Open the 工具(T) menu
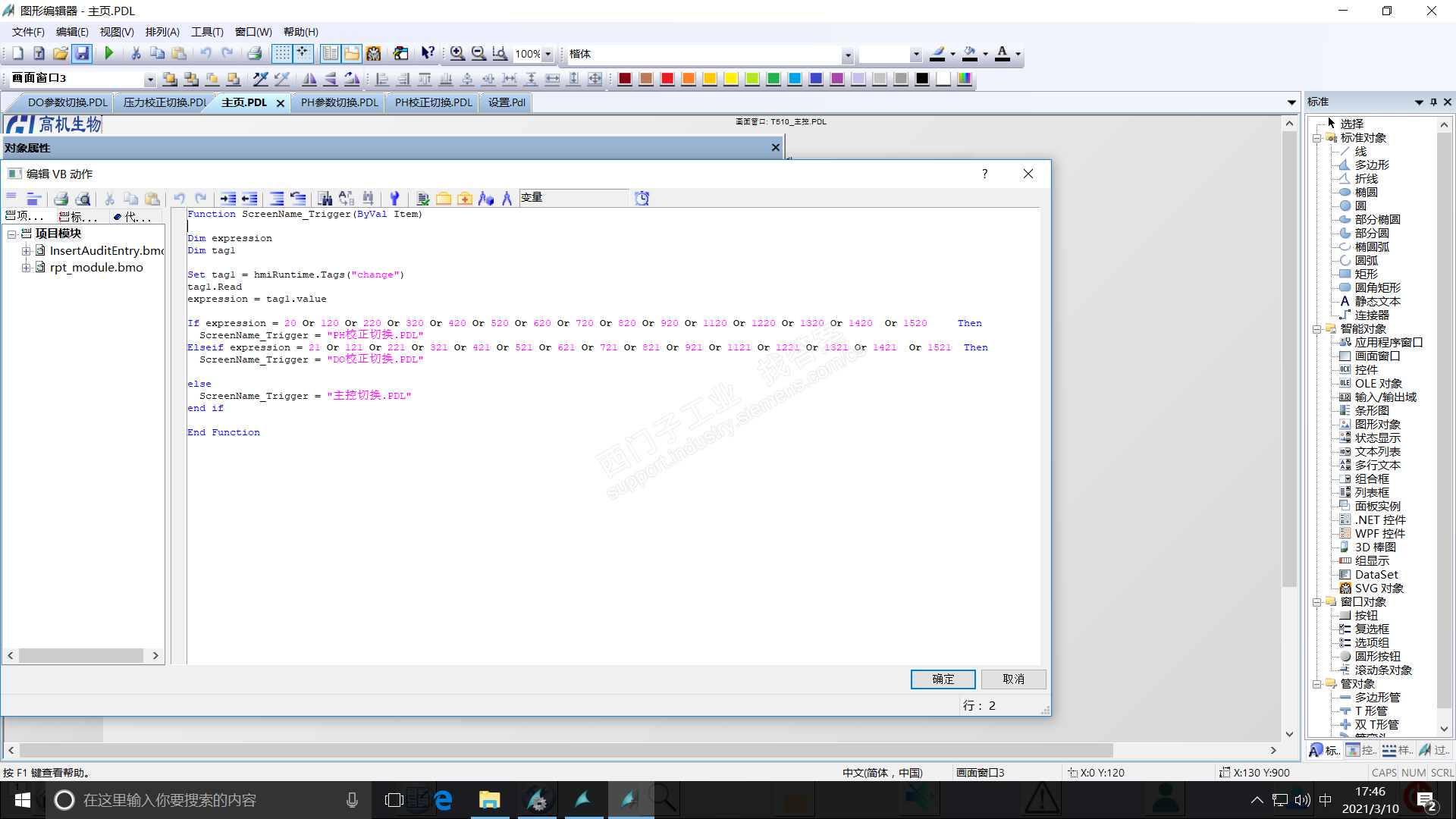 point(206,32)
